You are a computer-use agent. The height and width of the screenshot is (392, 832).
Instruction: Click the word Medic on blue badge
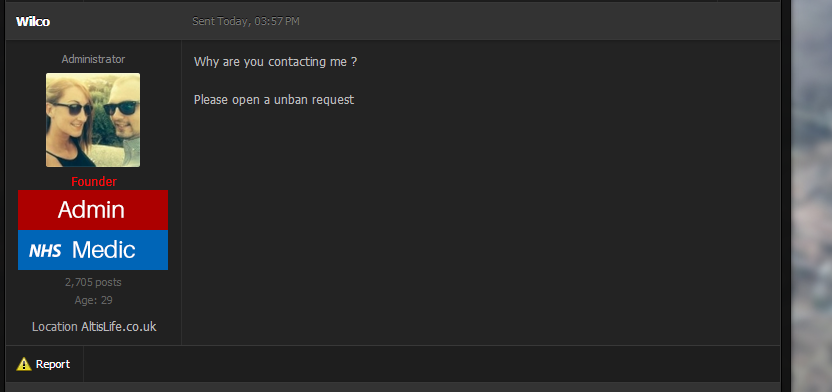coord(104,250)
